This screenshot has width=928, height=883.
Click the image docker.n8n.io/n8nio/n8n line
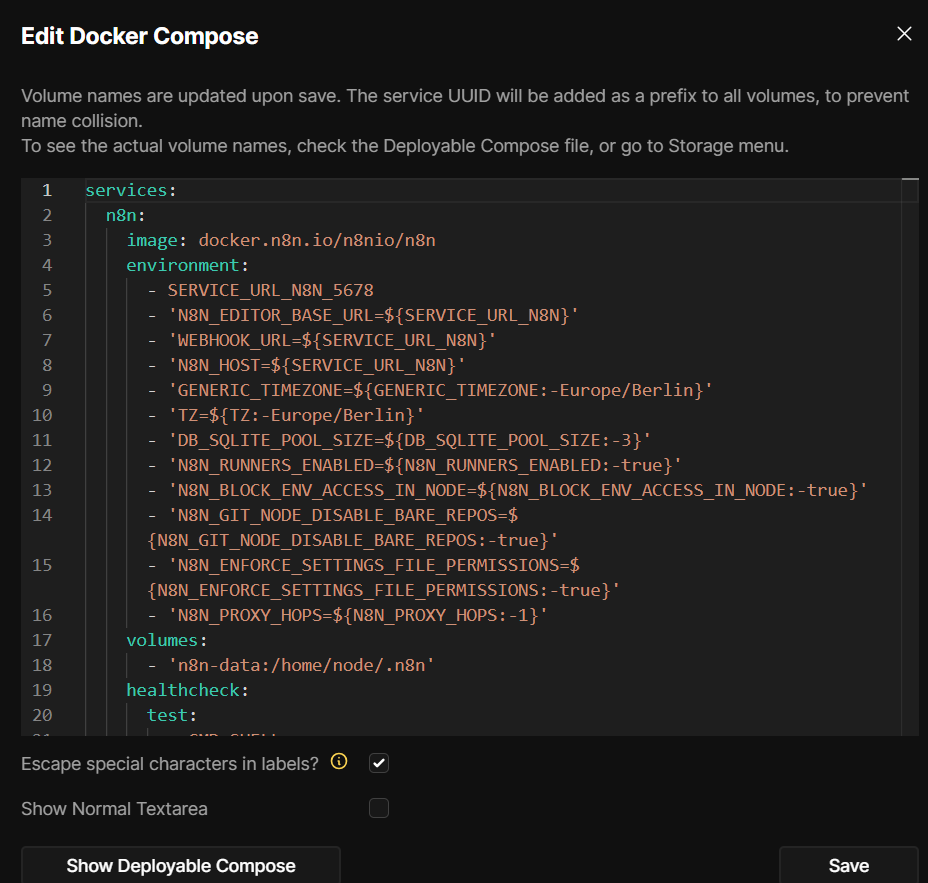pyautogui.click(x=280, y=240)
